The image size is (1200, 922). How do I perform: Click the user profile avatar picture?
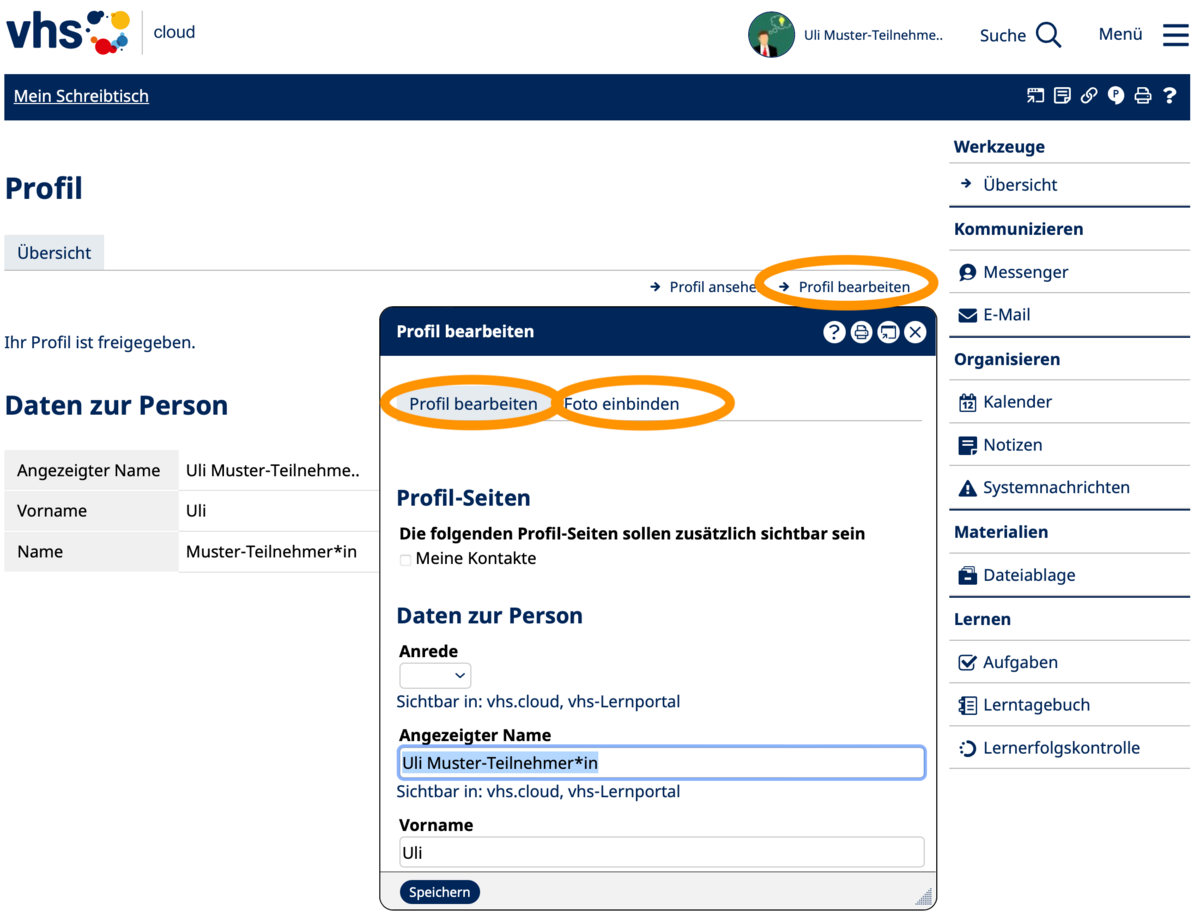tap(771, 35)
